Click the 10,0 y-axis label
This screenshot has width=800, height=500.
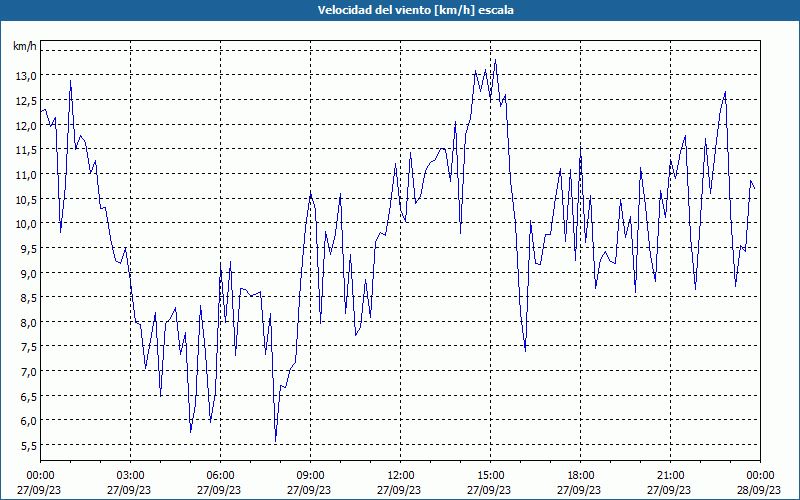(x=26, y=224)
